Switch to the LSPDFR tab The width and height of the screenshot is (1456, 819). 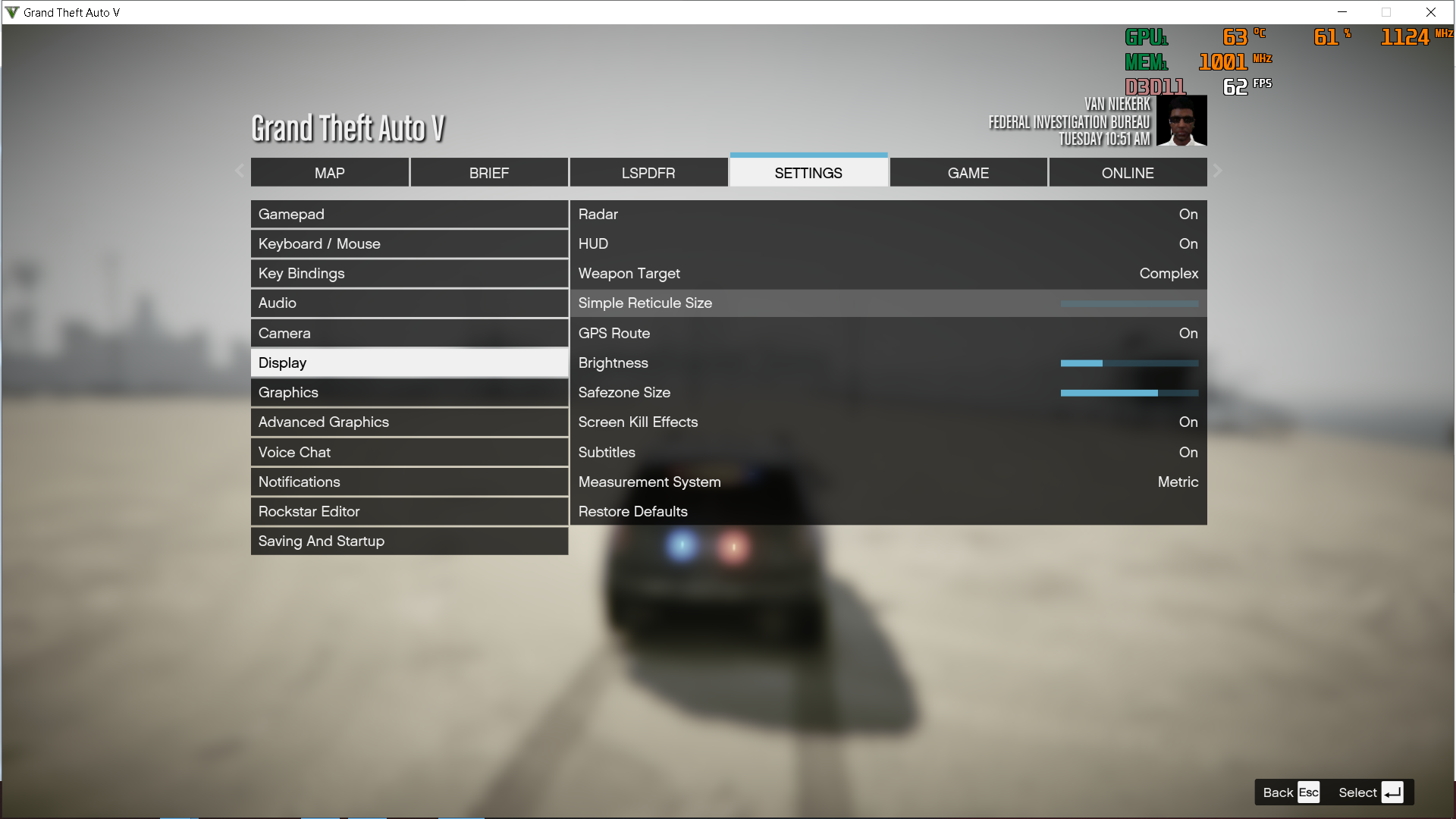click(648, 173)
